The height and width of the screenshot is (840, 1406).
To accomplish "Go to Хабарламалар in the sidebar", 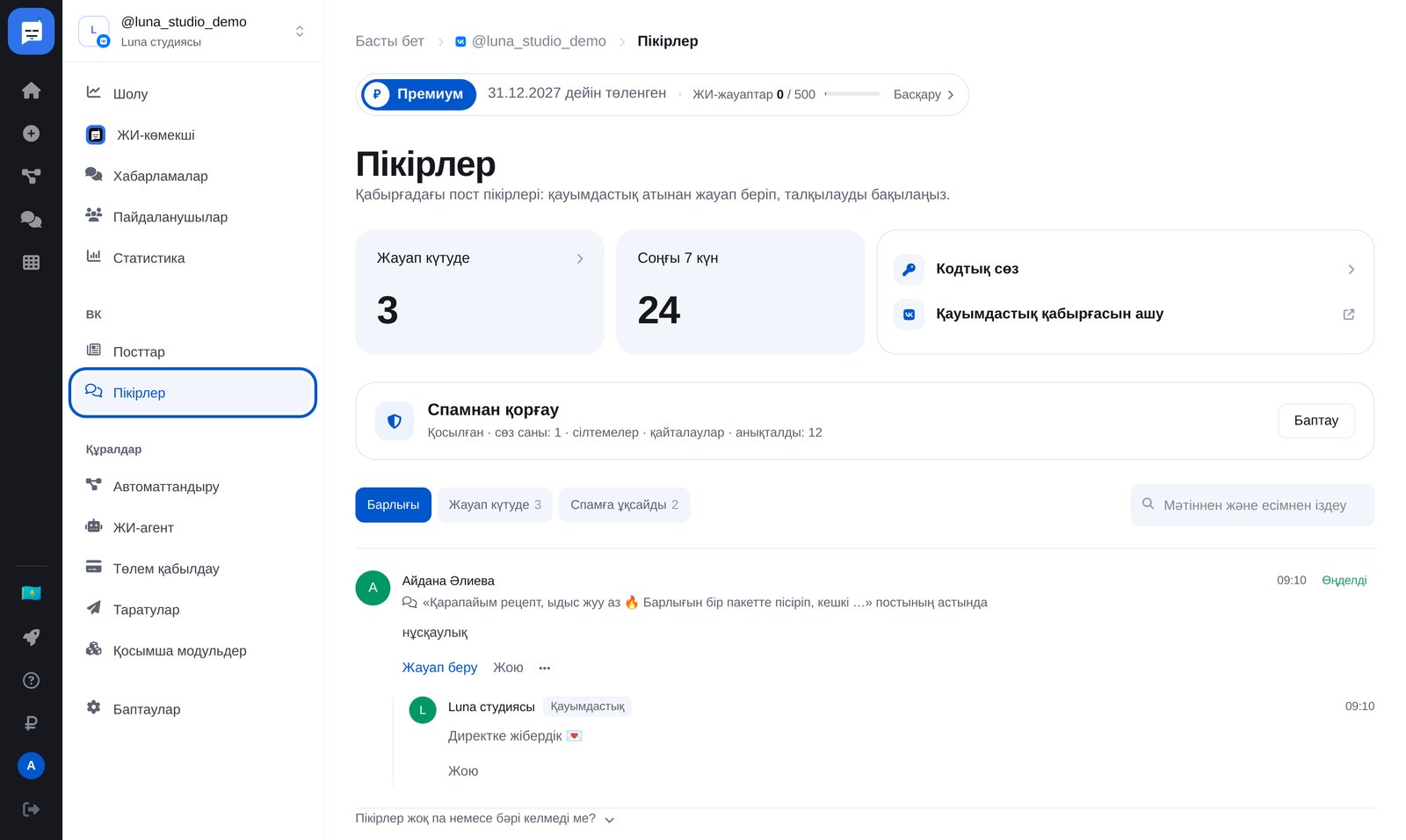I will 192,176.
